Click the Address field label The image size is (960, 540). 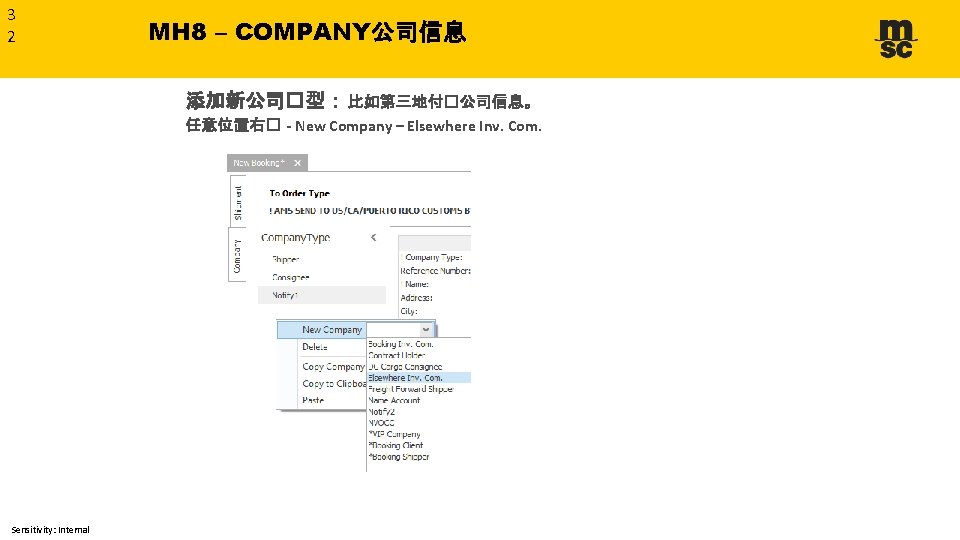tap(416, 298)
